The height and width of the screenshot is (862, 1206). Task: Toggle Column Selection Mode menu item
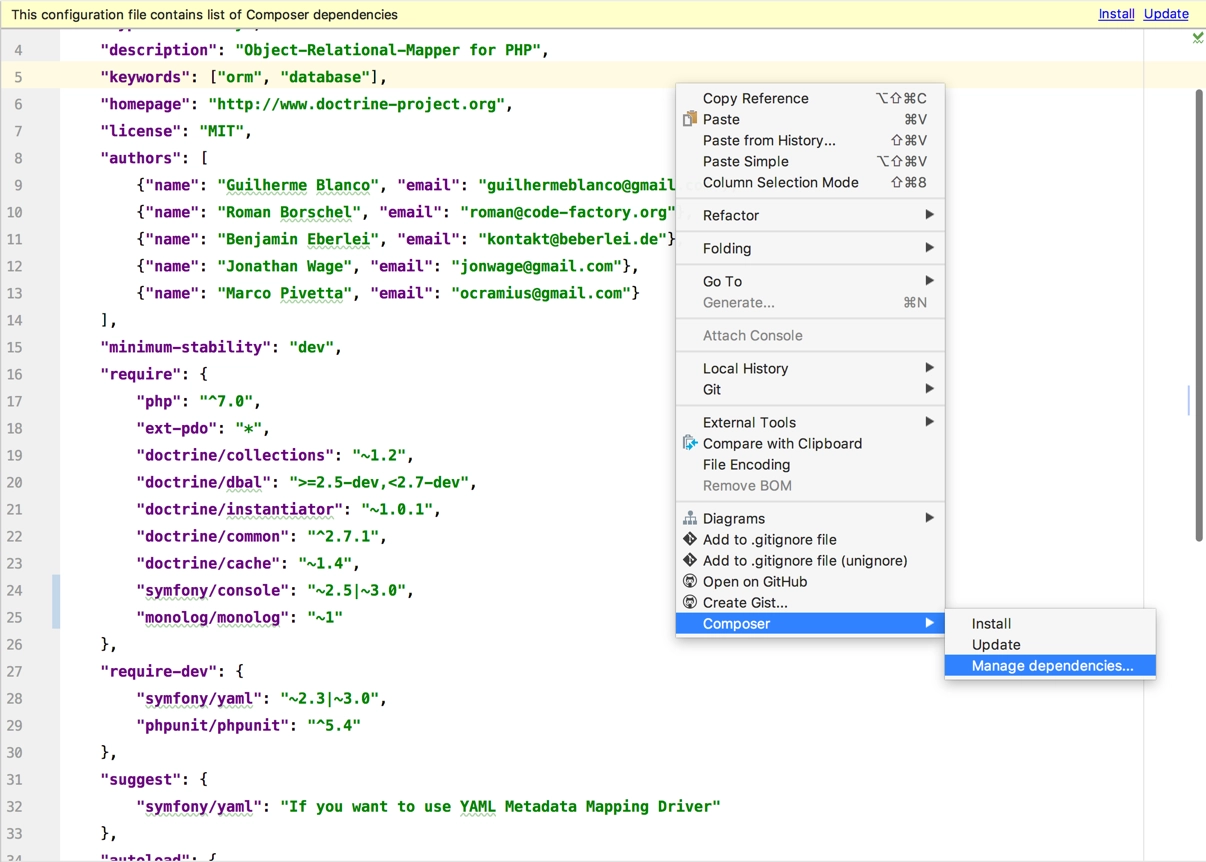pos(810,182)
